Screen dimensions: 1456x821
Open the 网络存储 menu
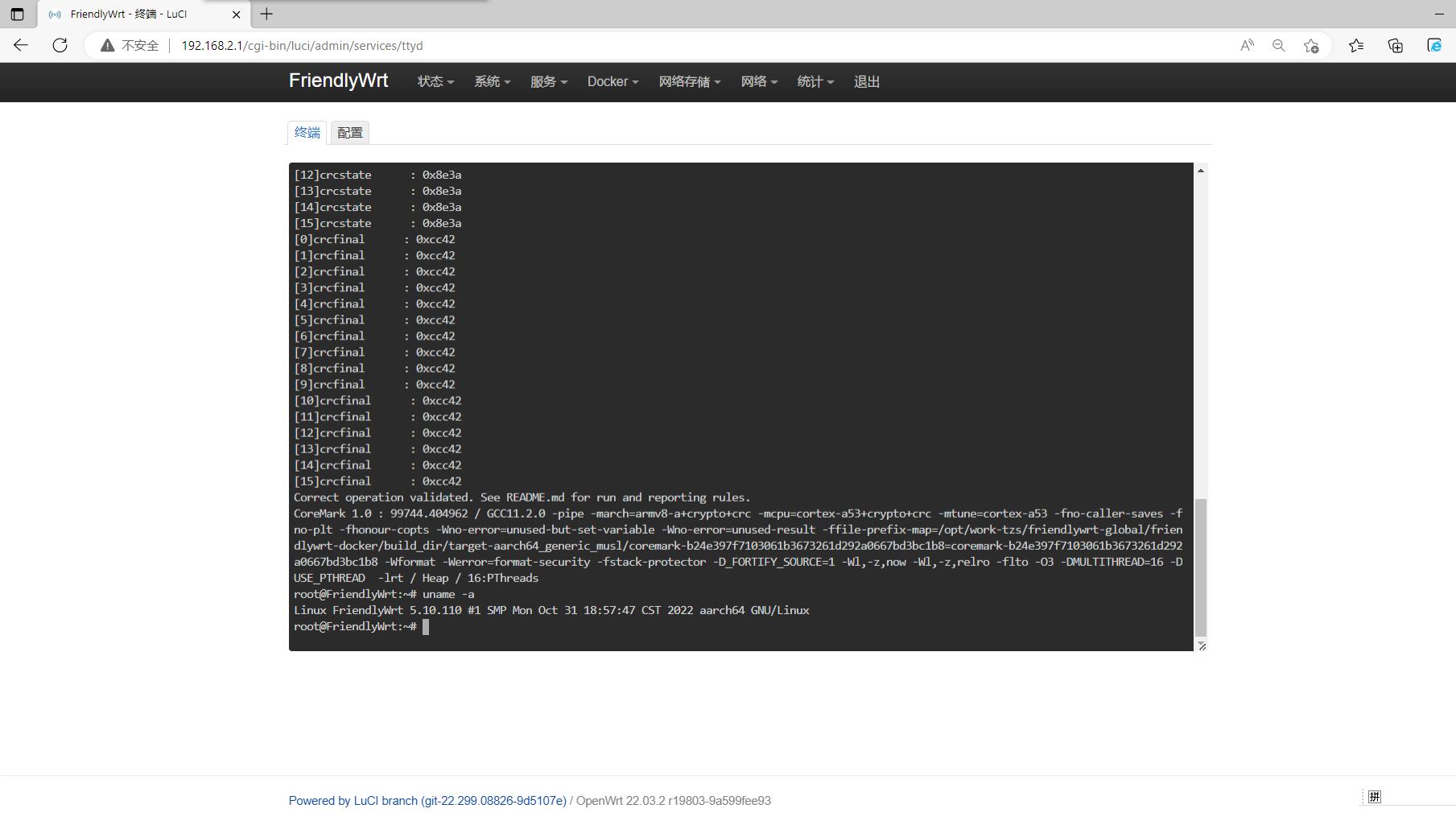coord(689,82)
